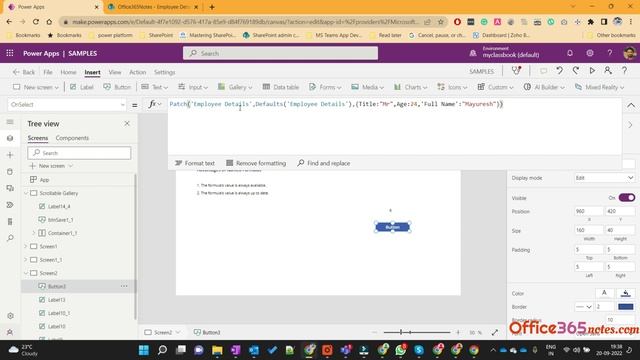Expand the Container1_1 tree node
Screen dimensions: 640x360
(x=34, y=233)
